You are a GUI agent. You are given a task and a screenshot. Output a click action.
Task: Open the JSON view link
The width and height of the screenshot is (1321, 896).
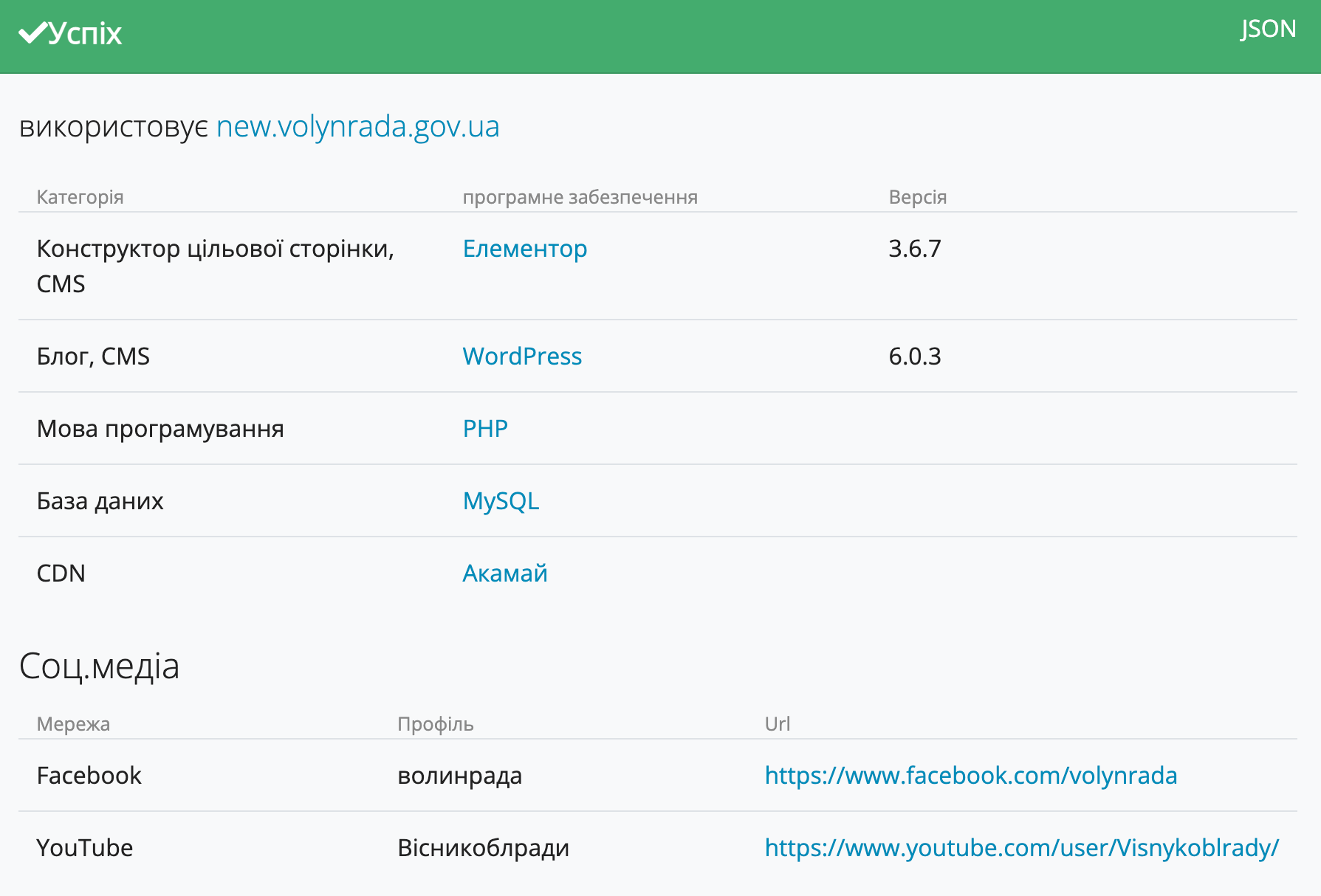pos(1267,29)
